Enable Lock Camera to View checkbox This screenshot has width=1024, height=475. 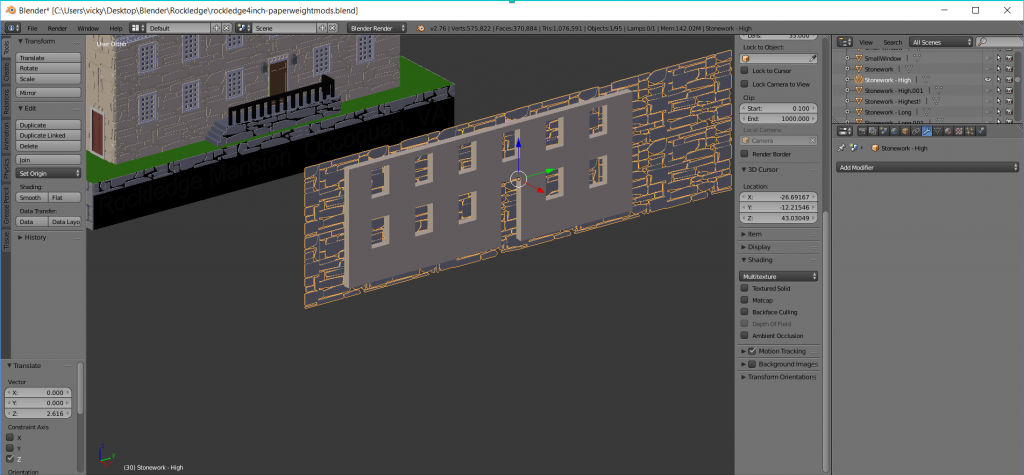(744, 84)
